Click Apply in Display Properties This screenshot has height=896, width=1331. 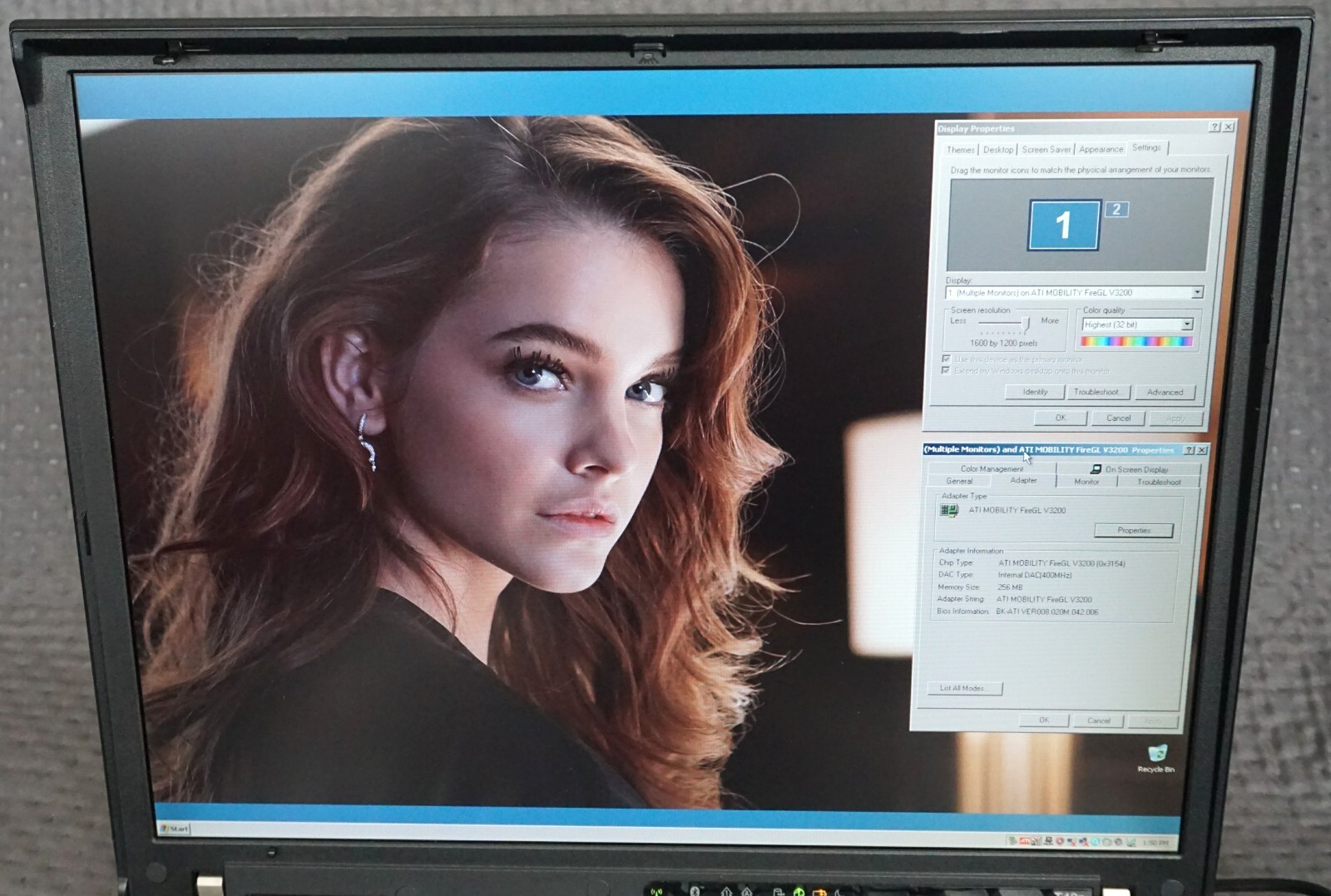click(x=1175, y=418)
